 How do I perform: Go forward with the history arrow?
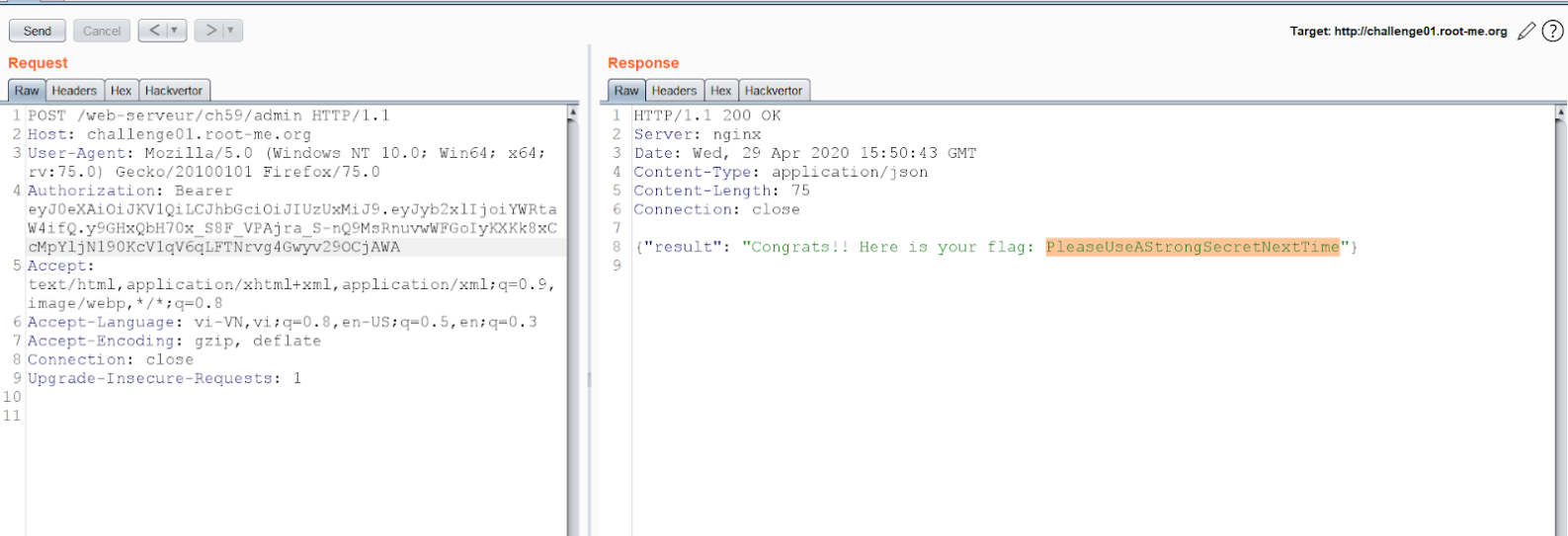210,31
